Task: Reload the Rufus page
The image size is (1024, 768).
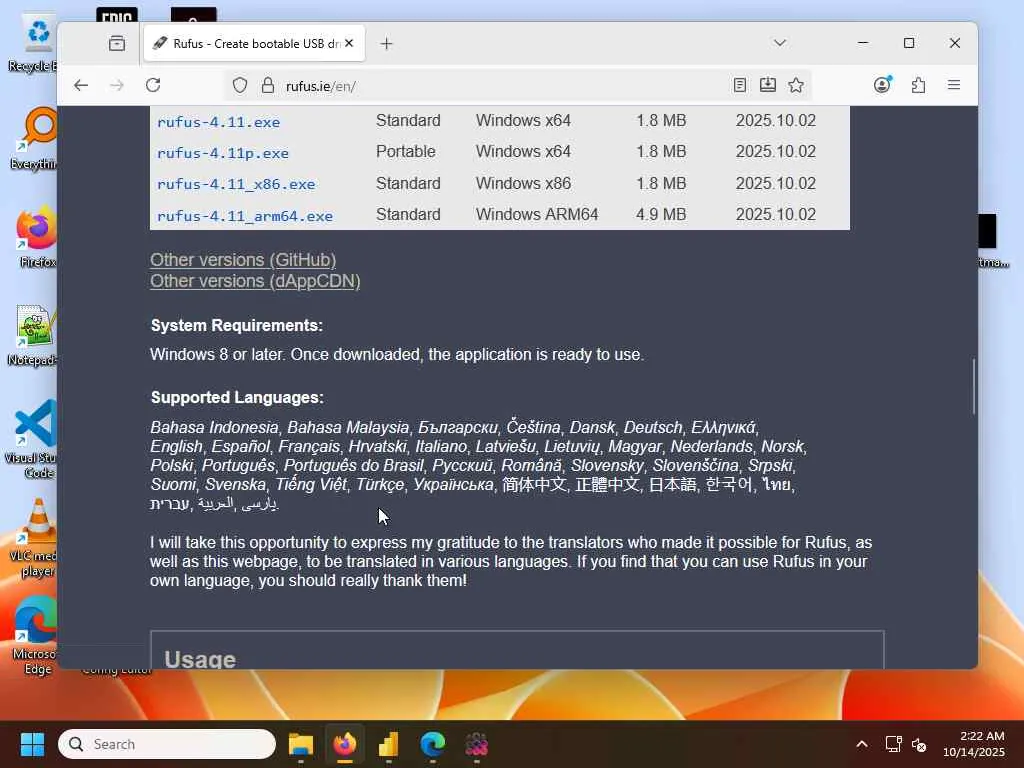Action: [153, 86]
